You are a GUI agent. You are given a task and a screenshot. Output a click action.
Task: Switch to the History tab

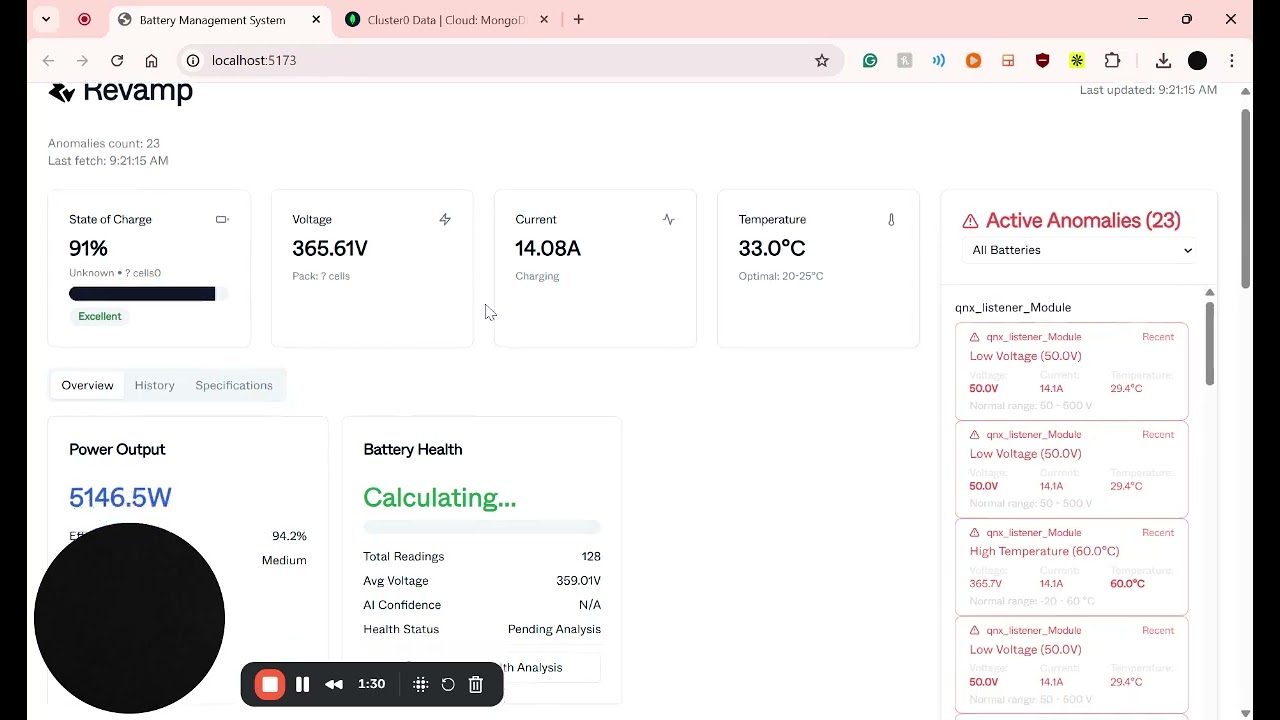pyautogui.click(x=155, y=385)
